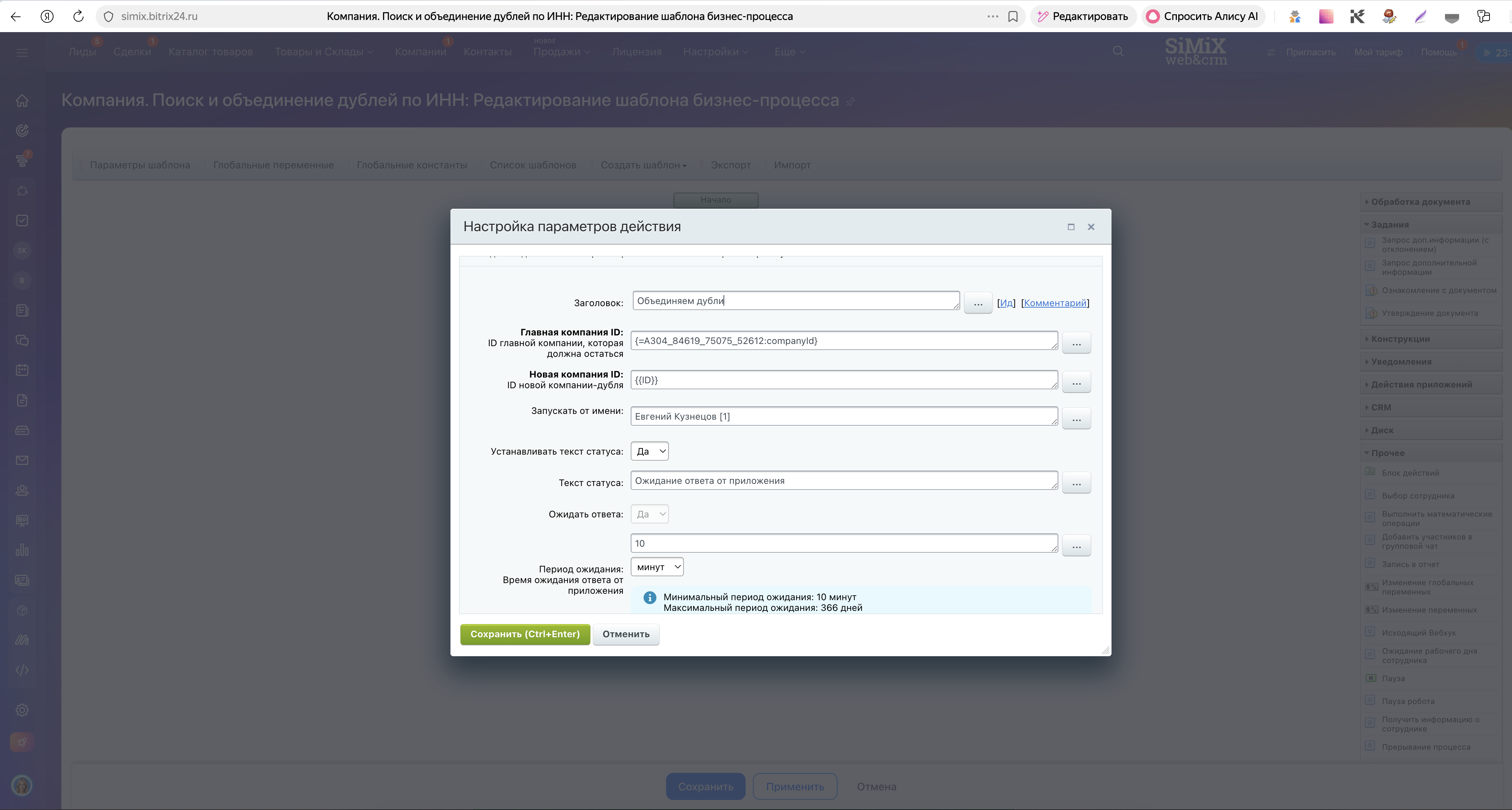Maximize the action settings dialog
1512x810 pixels.
pos(1070,227)
